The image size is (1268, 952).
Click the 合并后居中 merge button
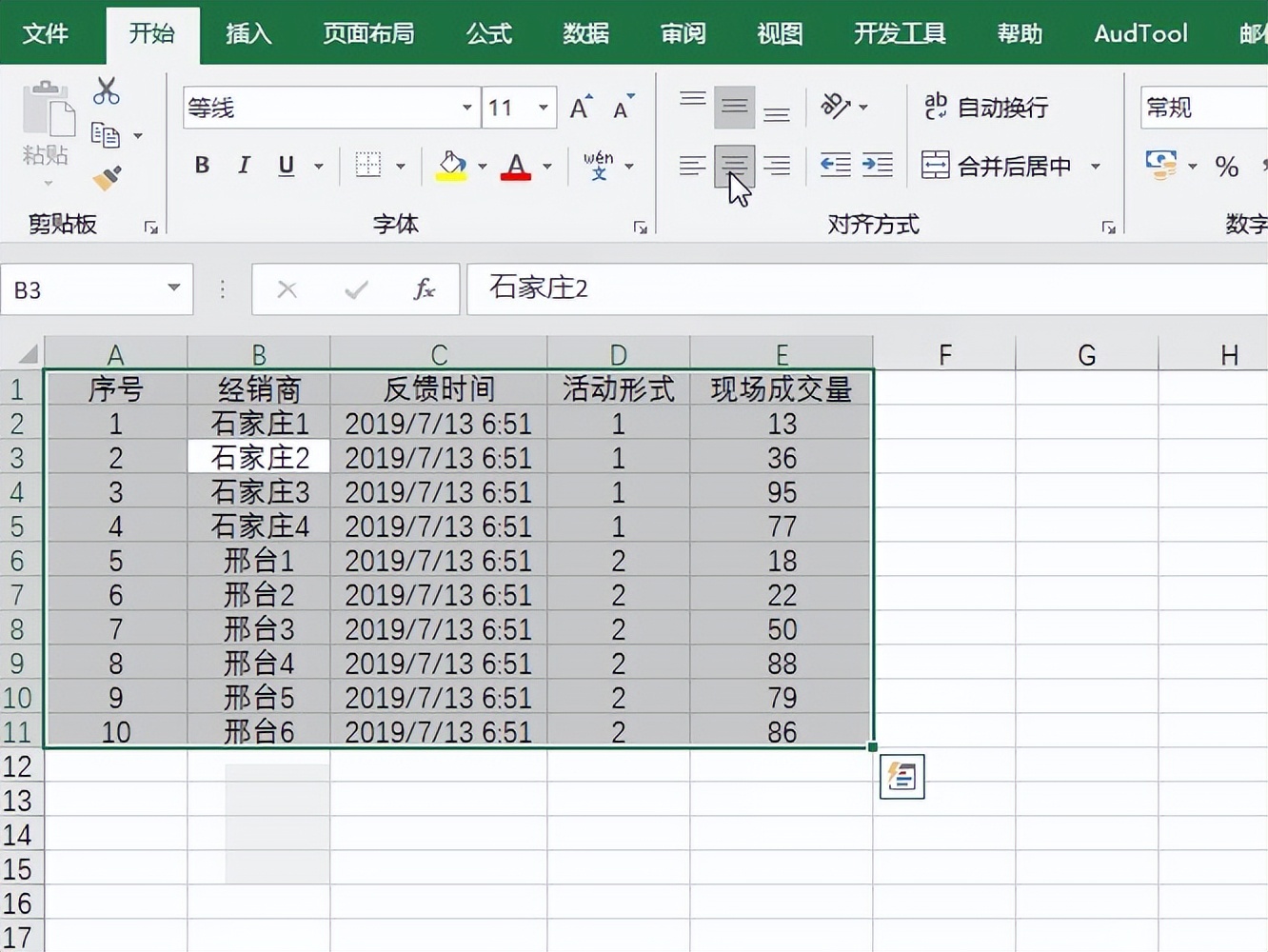click(1012, 165)
